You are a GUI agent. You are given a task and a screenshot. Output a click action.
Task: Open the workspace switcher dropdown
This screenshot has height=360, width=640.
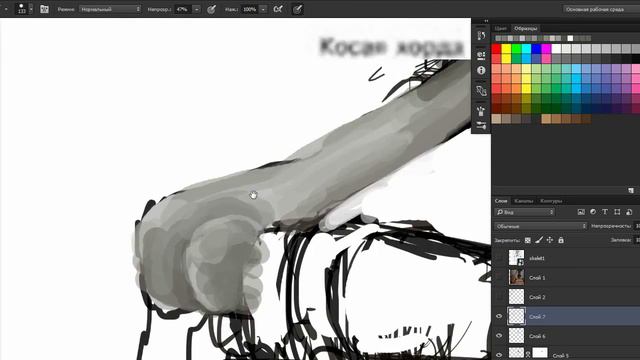(x=601, y=9)
